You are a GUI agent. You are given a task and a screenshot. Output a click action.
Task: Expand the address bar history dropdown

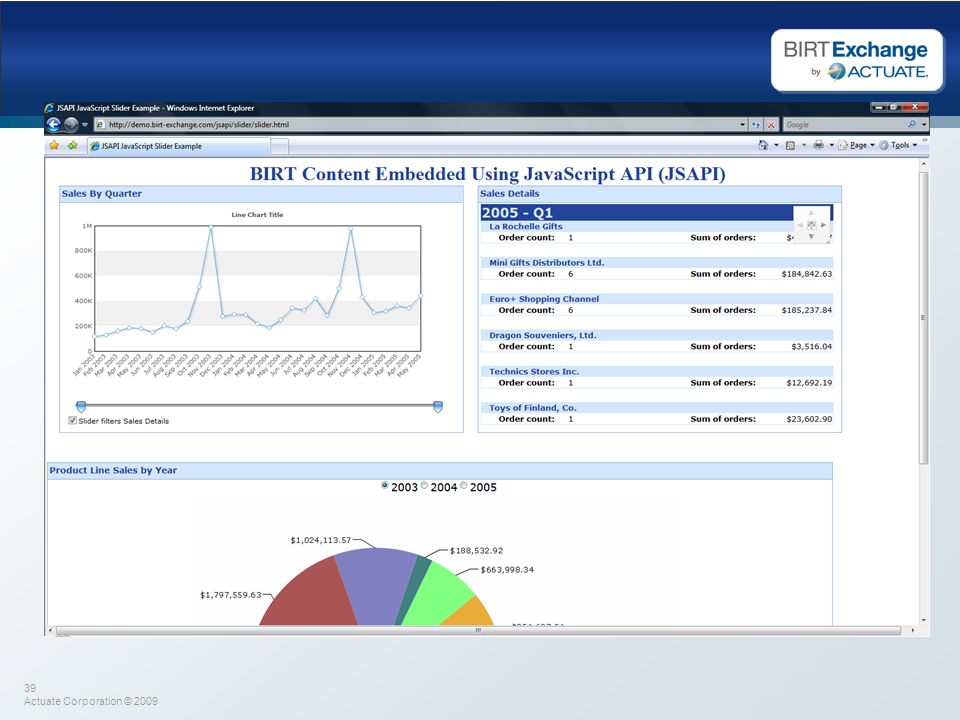(x=743, y=124)
